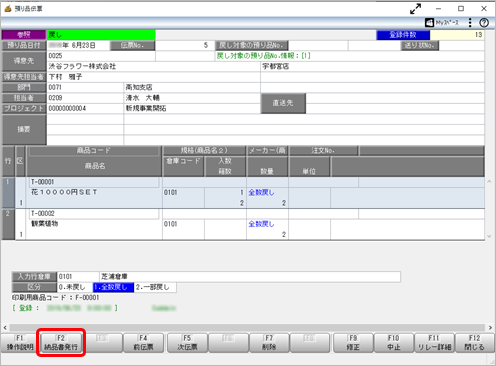Image resolution: width=496 pixels, height=366 pixels.
Task: Select row header number 2
Action: point(8,224)
